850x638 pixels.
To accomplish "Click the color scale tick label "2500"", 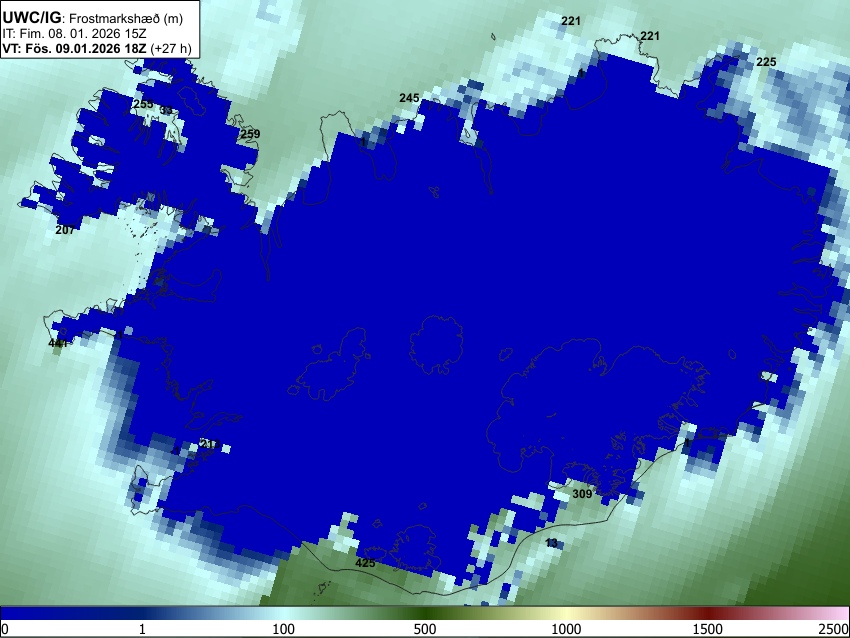I will [x=834, y=629].
